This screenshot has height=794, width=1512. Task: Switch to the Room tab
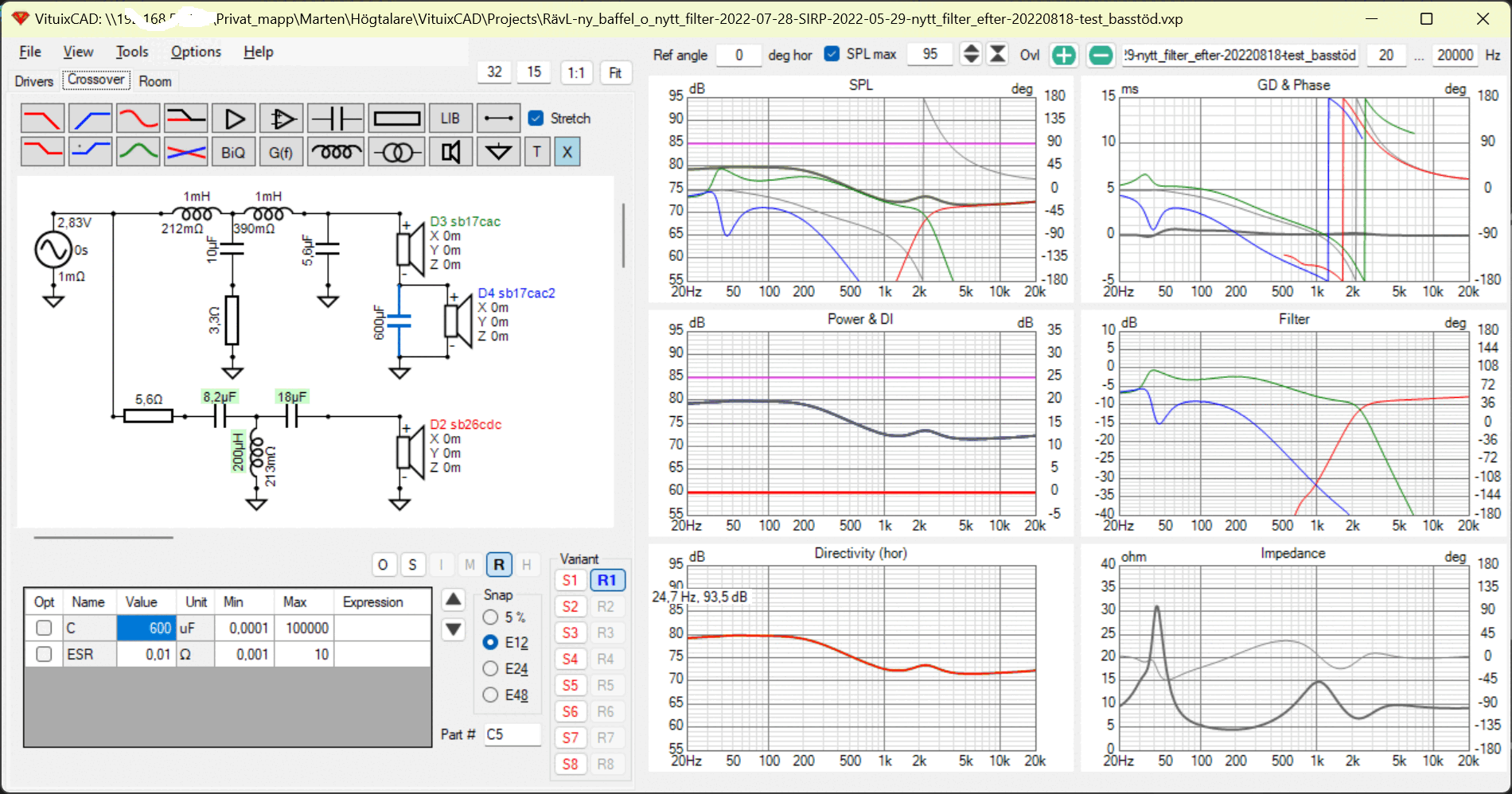tap(155, 81)
